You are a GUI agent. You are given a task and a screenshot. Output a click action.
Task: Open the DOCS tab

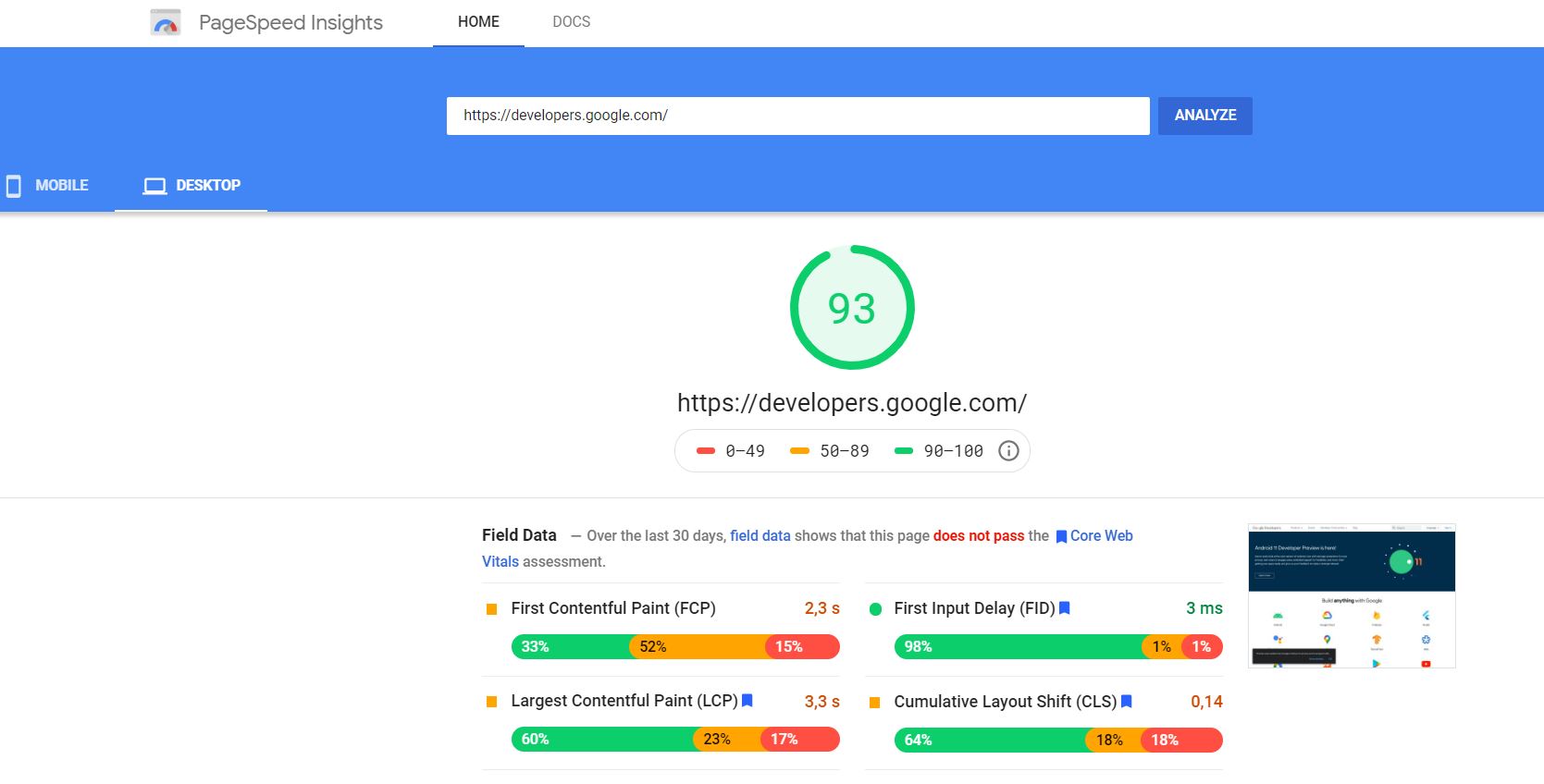point(571,22)
